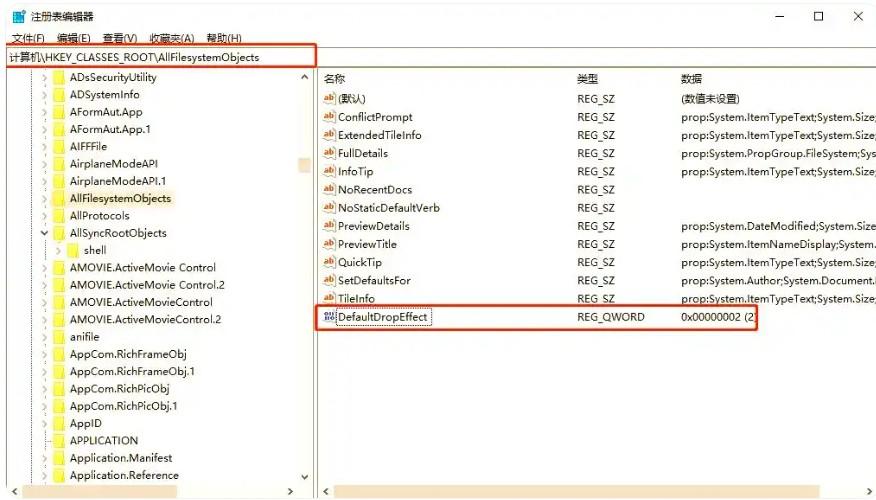The width and height of the screenshot is (876, 500).
Task: Expand the AFormAut.App key arrow
Action: coord(44,112)
